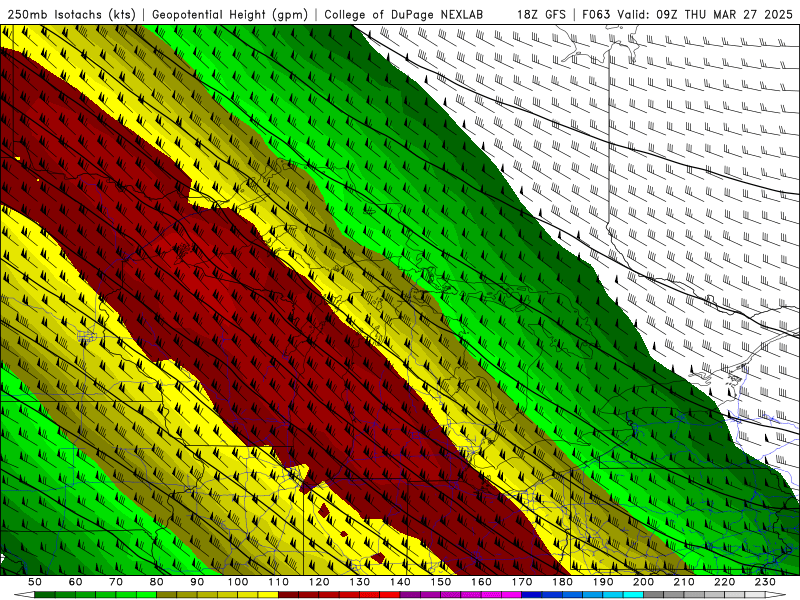
Task: Click the 160 label on the color scale
Action: (481, 582)
